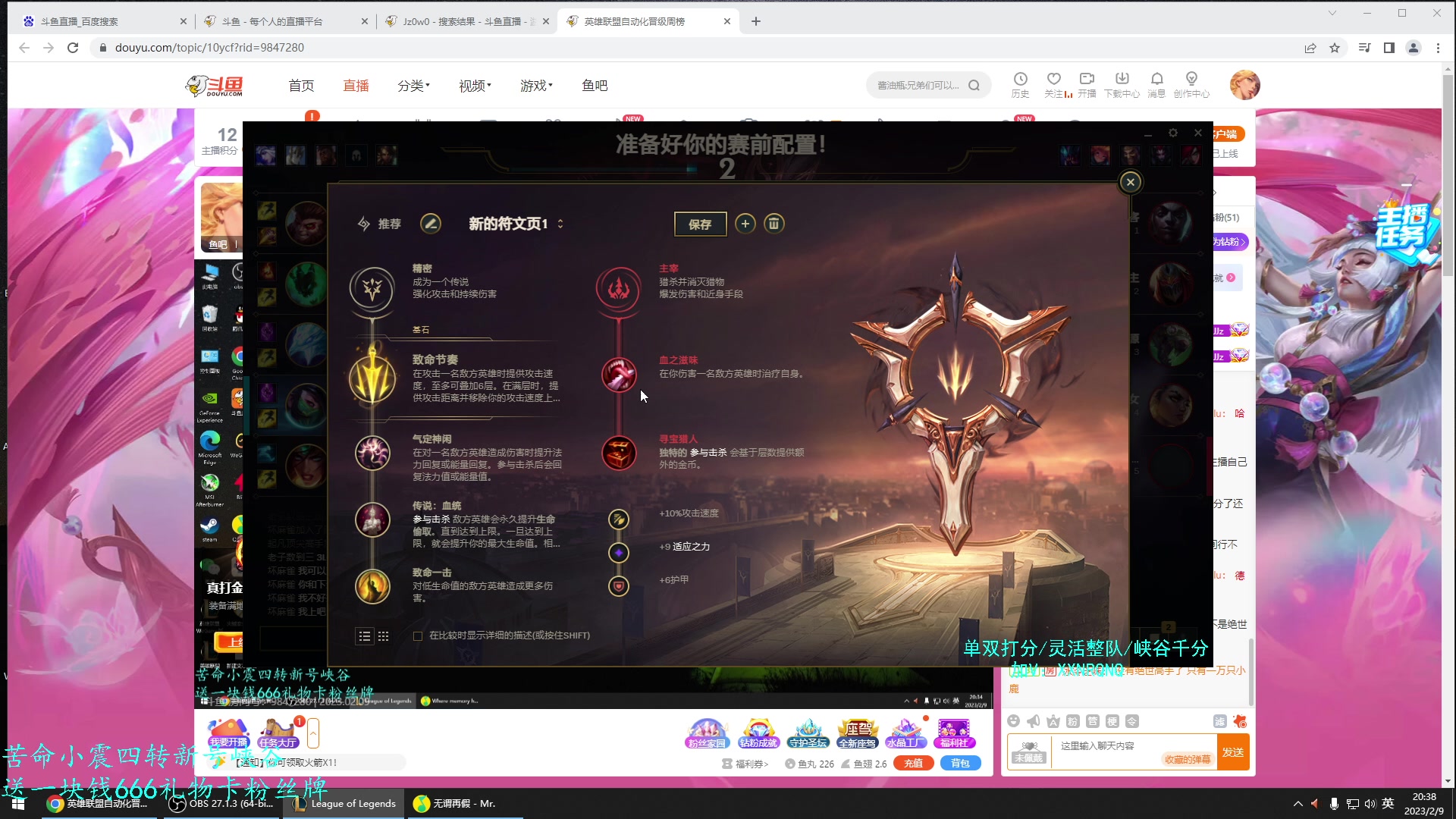
Task: Switch runes to list view icon
Action: [x=365, y=636]
